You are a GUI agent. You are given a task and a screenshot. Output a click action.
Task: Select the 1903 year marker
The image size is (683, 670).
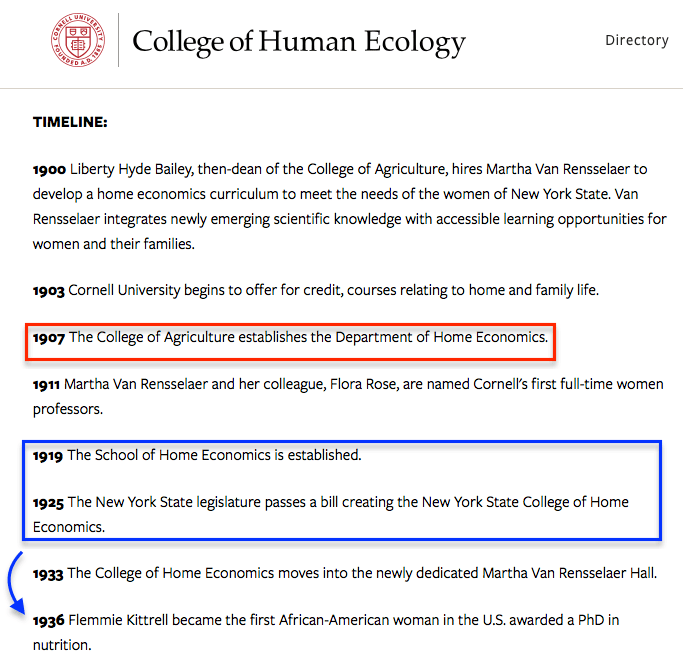pyautogui.click(x=49, y=290)
